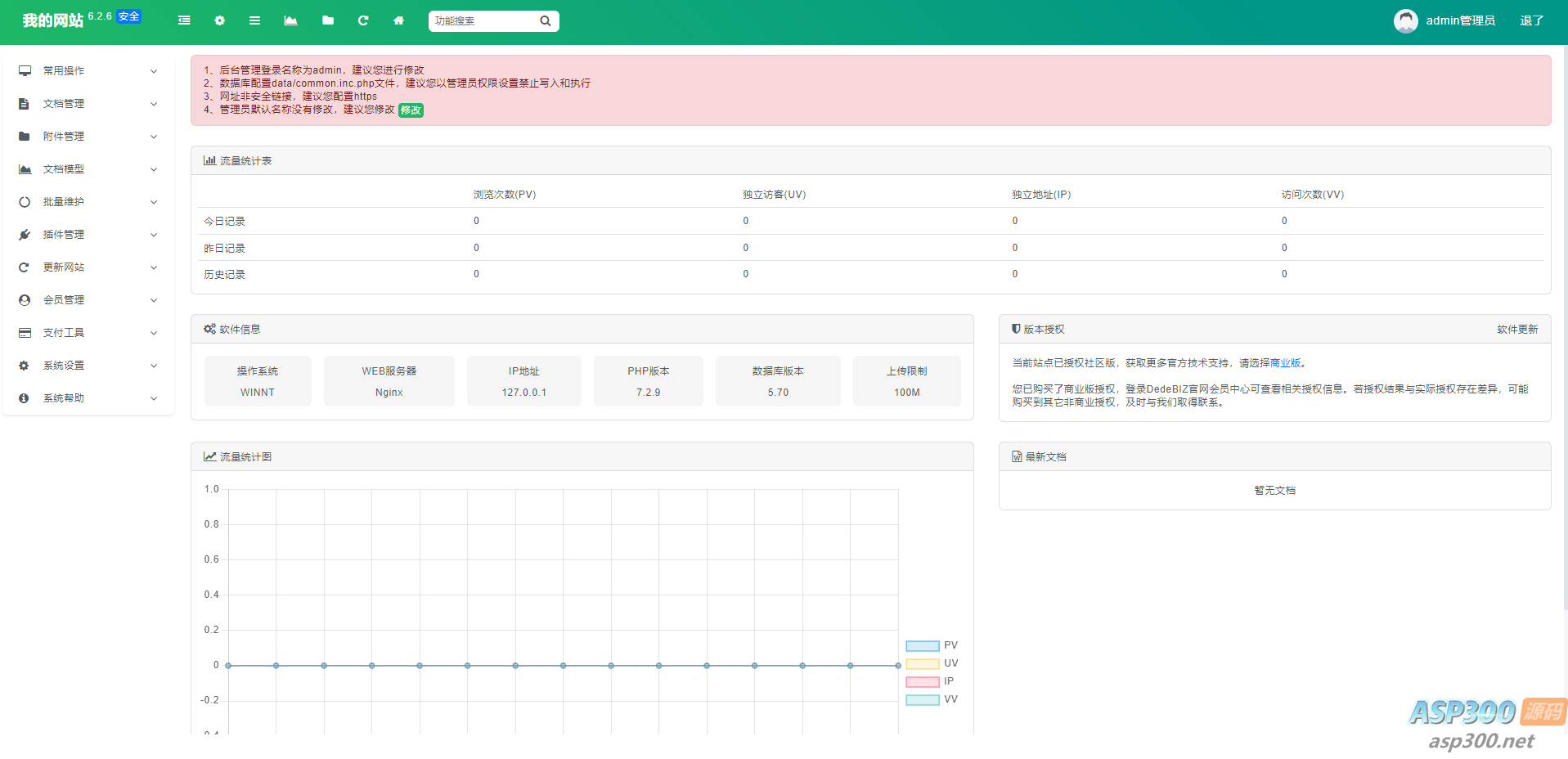The image size is (1568, 759).
Task: Click the green 修改 button in warning
Action: [x=411, y=110]
